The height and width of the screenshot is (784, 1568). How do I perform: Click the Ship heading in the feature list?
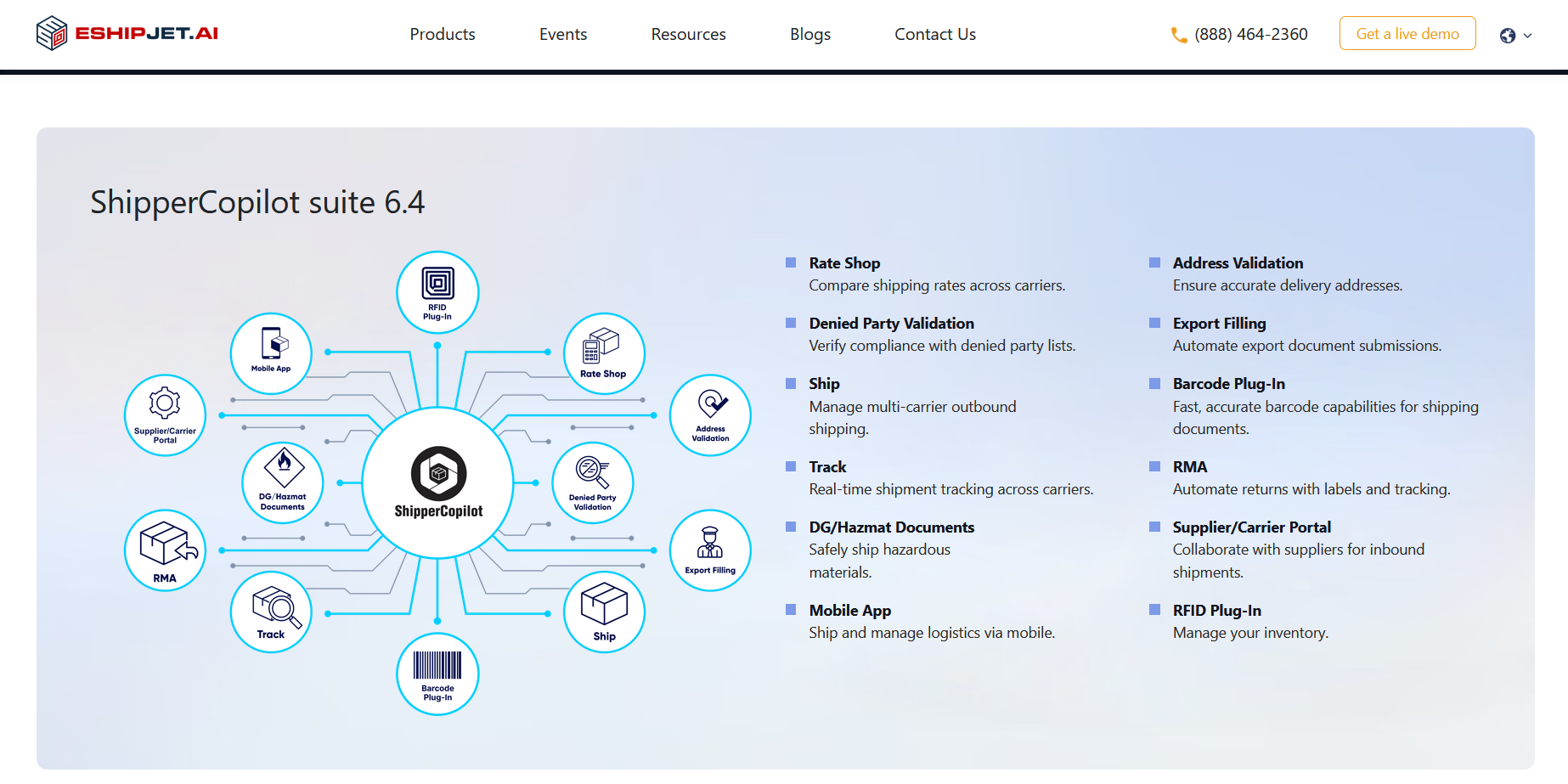pyautogui.click(x=824, y=384)
